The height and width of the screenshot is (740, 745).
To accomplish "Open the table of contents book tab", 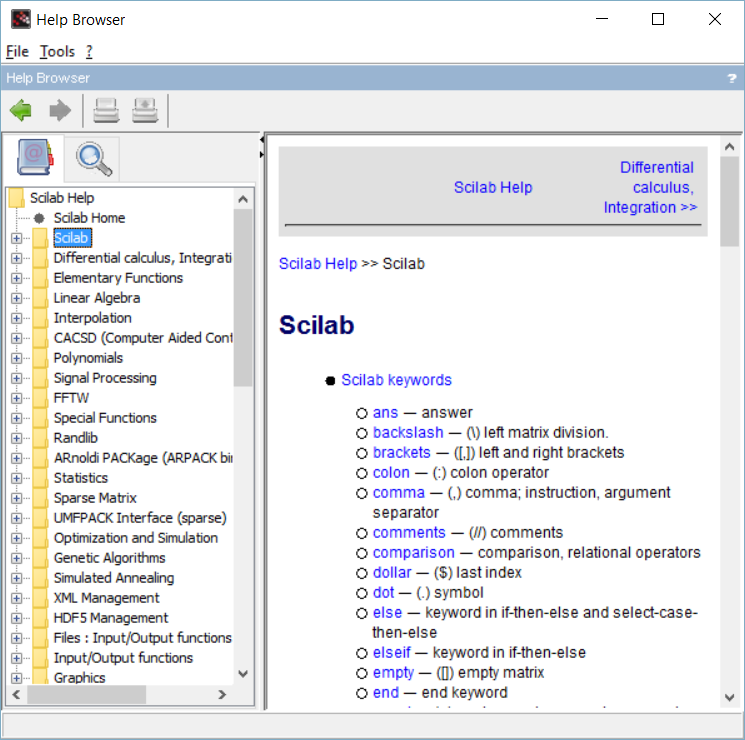I will click(x=34, y=157).
